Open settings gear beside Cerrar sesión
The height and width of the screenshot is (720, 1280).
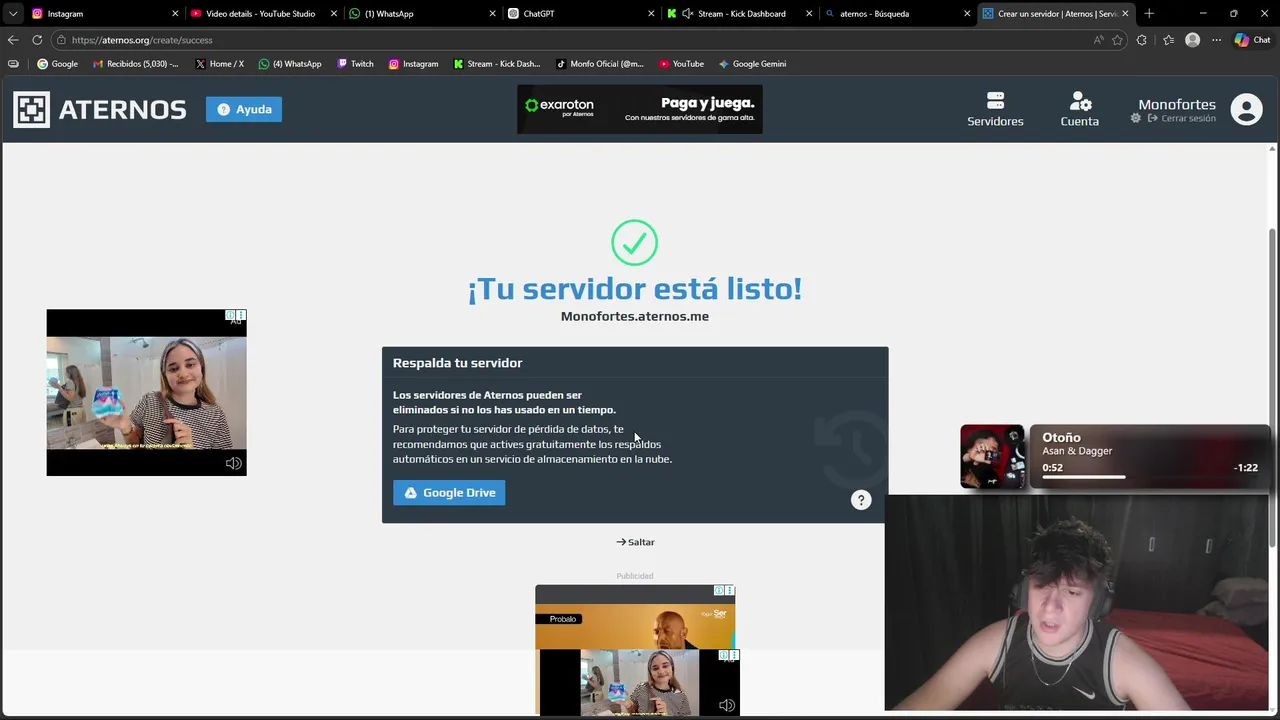[1136, 118]
